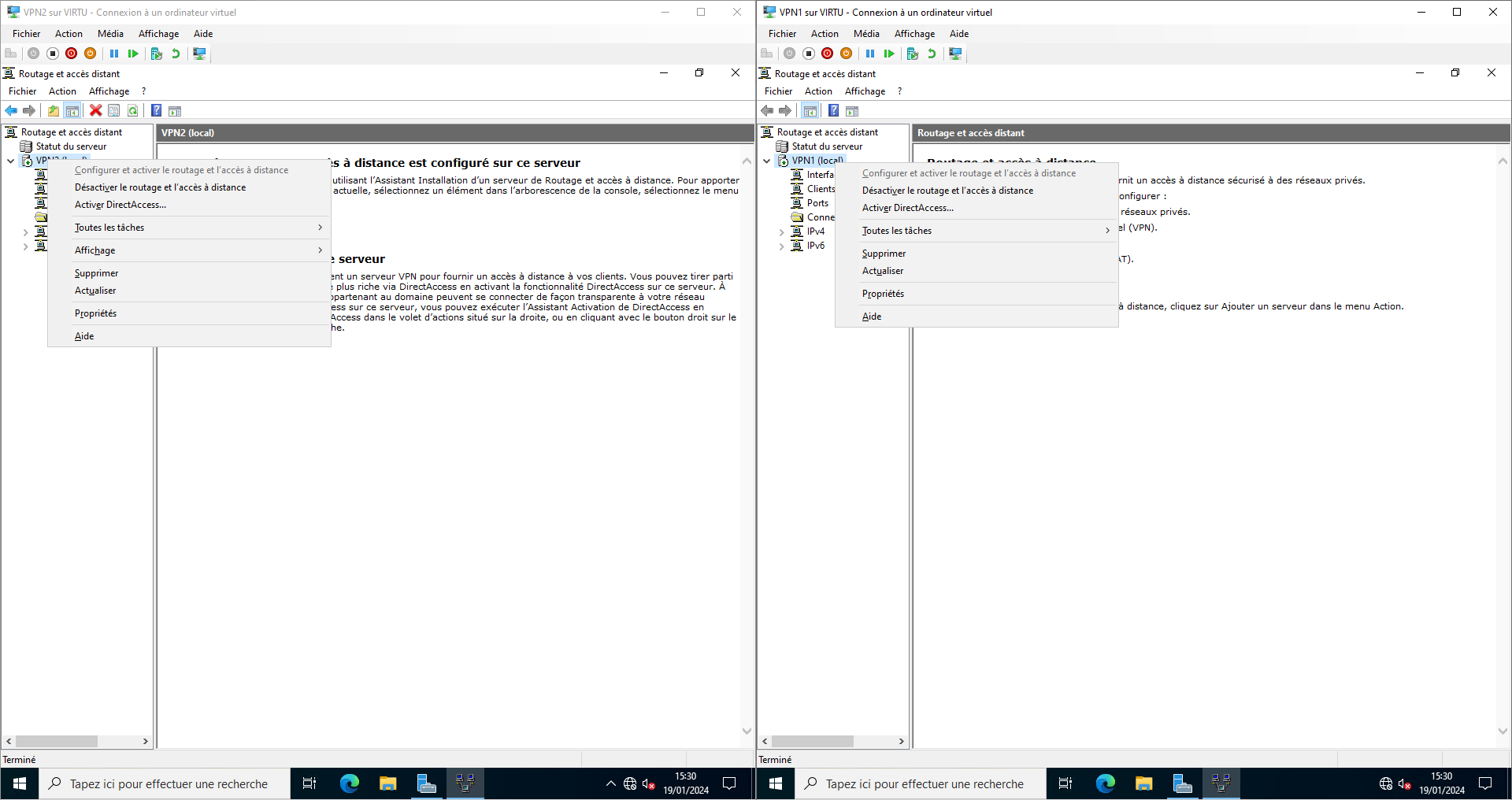1512x800 pixels.
Task: Click the red Shut Down icon in VPN1 window
Action: click(827, 54)
